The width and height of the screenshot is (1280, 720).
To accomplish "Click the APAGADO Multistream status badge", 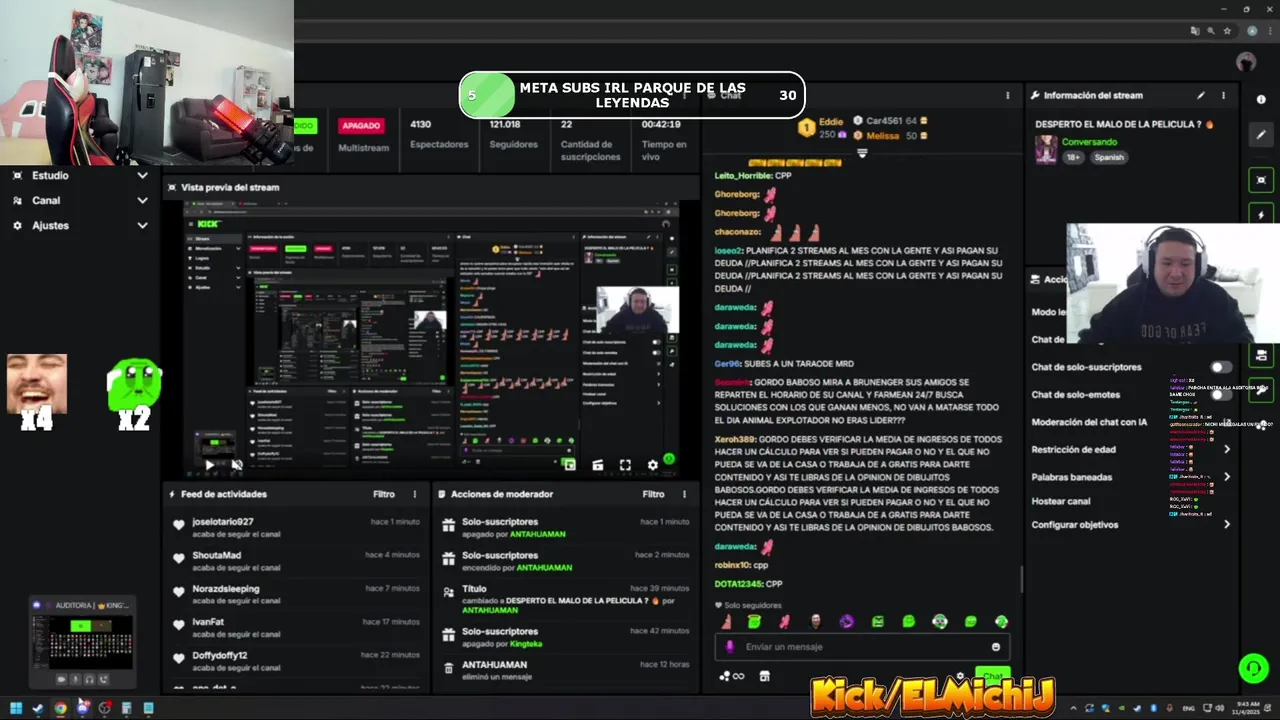I will (361, 126).
